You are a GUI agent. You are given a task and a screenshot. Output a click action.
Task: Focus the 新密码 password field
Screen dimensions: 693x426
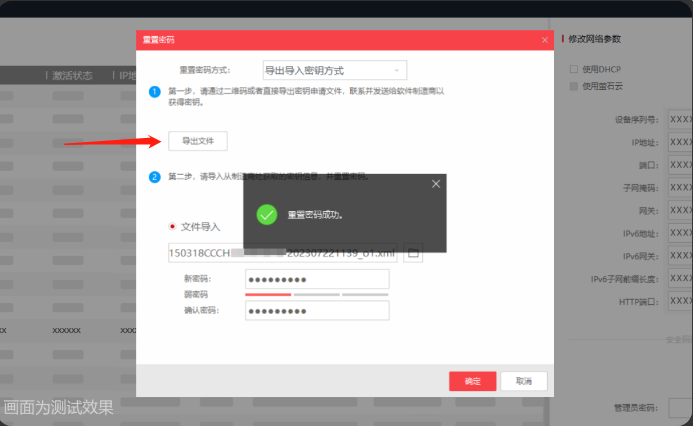coord(317,279)
